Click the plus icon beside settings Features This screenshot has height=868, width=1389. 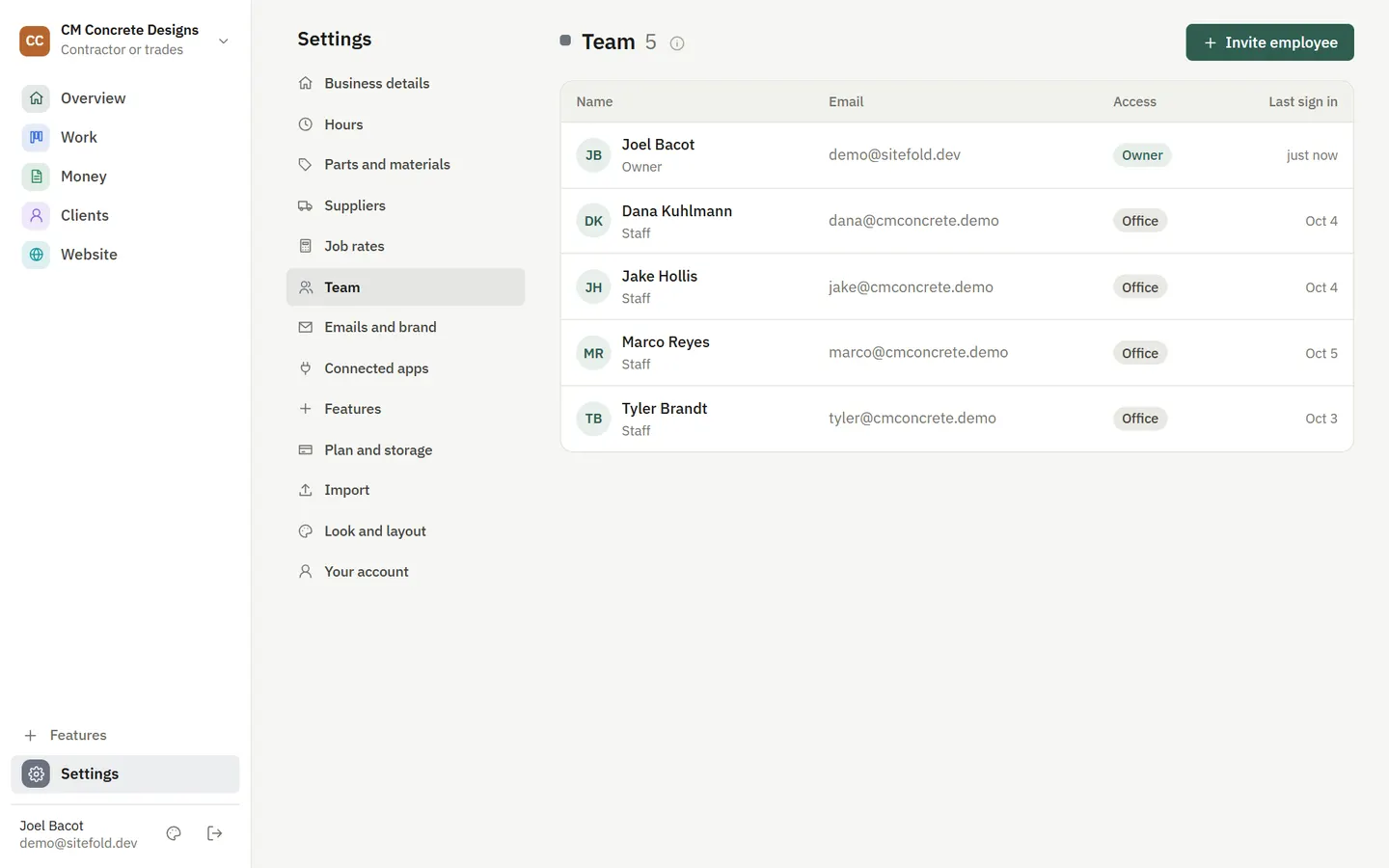(306, 409)
